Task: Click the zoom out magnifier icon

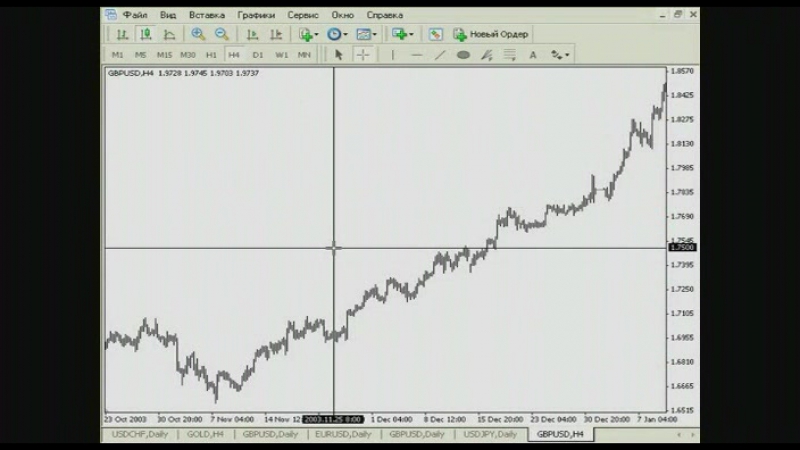Action: [x=220, y=34]
